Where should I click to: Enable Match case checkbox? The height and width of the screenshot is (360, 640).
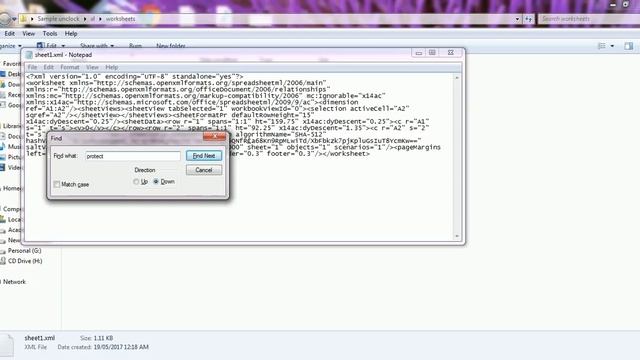click(x=57, y=184)
